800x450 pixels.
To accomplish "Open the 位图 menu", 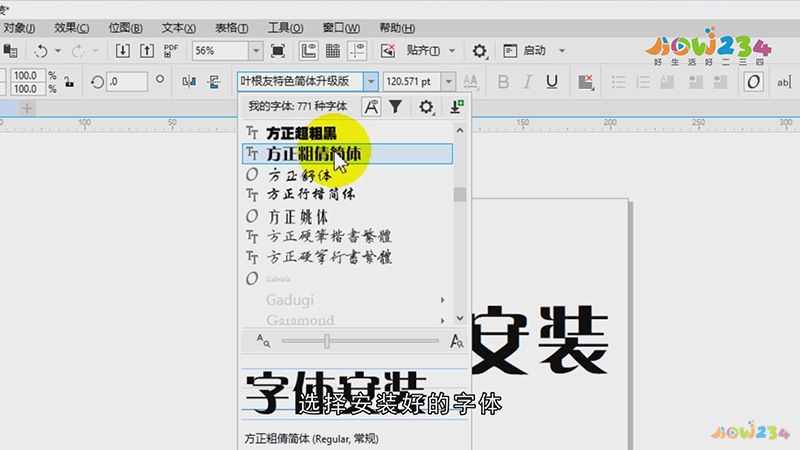I will 126,28.
